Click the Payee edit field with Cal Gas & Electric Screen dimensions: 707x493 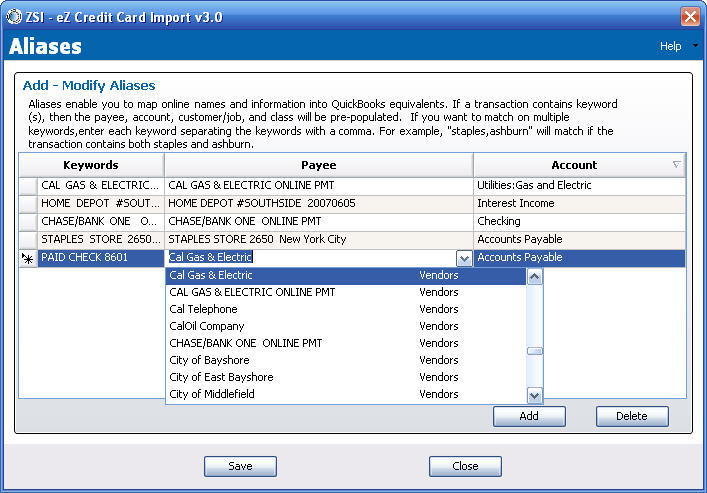(311, 258)
